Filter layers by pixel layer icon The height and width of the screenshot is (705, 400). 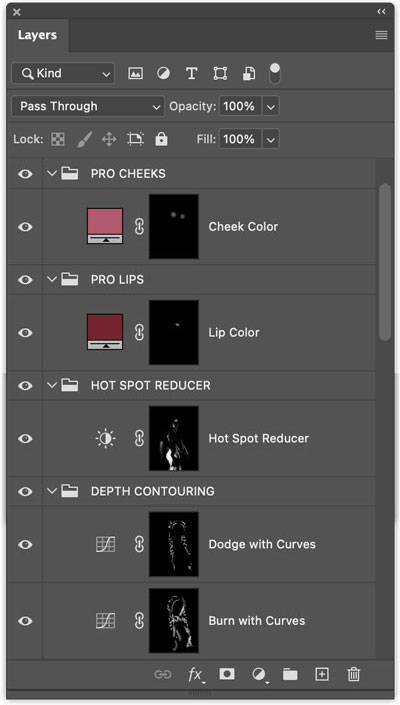(135, 73)
